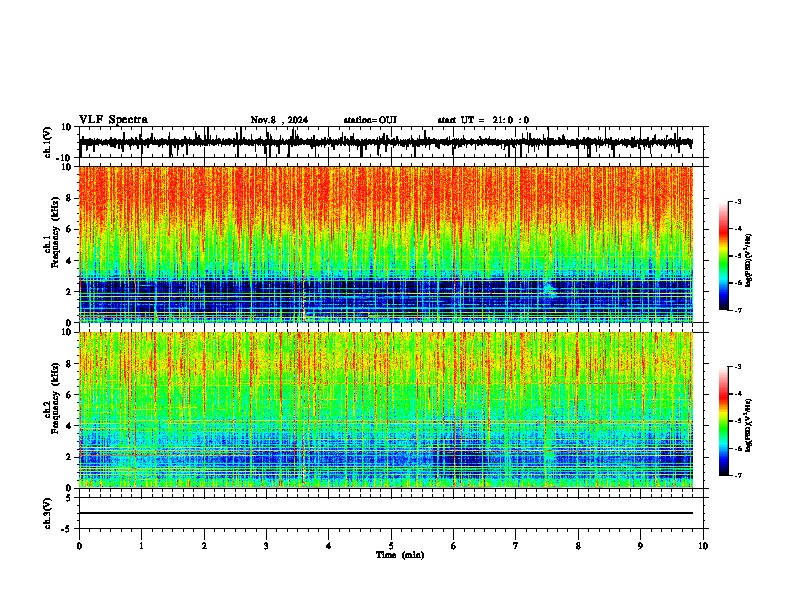Click the '4' kHz tick on ch.2 spectrogram
792x612 pixels.
[70, 425]
